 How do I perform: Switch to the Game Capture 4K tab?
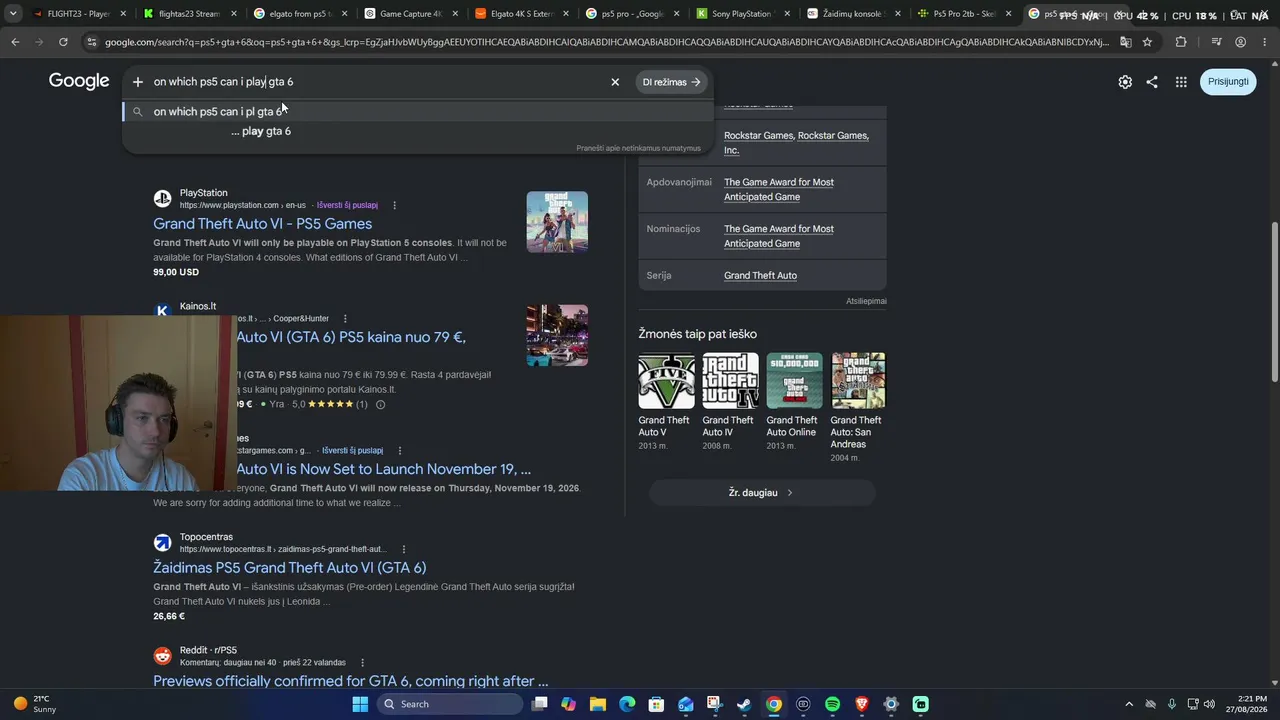(x=410, y=14)
